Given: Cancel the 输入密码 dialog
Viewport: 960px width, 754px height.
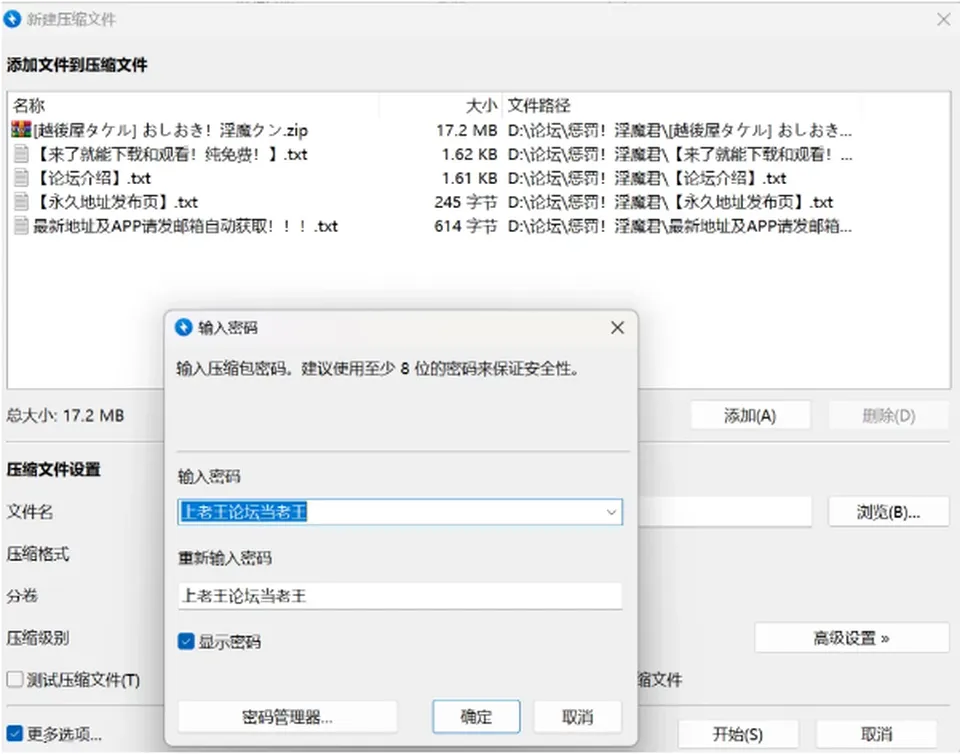Looking at the screenshot, I should click(578, 717).
